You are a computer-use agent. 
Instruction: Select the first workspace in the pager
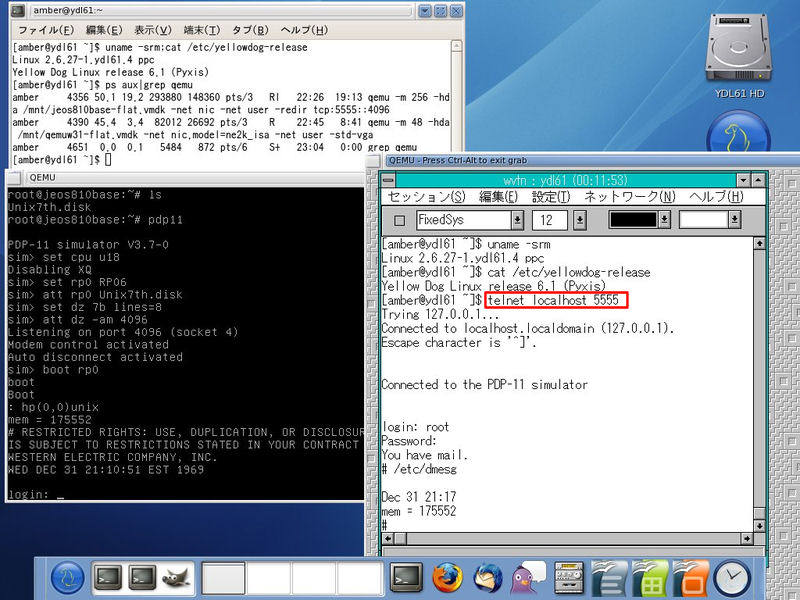(223, 579)
